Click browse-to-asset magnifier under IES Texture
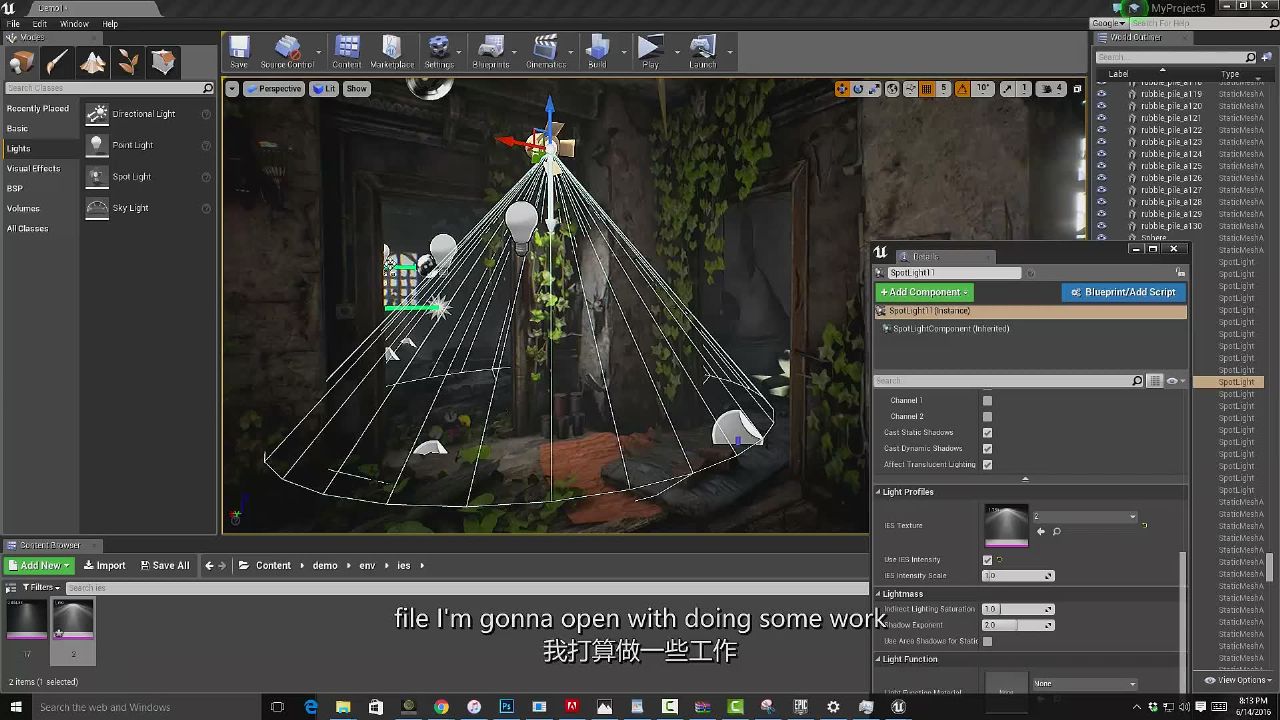The width and height of the screenshot is (1280, 720). coord(1056,532)
